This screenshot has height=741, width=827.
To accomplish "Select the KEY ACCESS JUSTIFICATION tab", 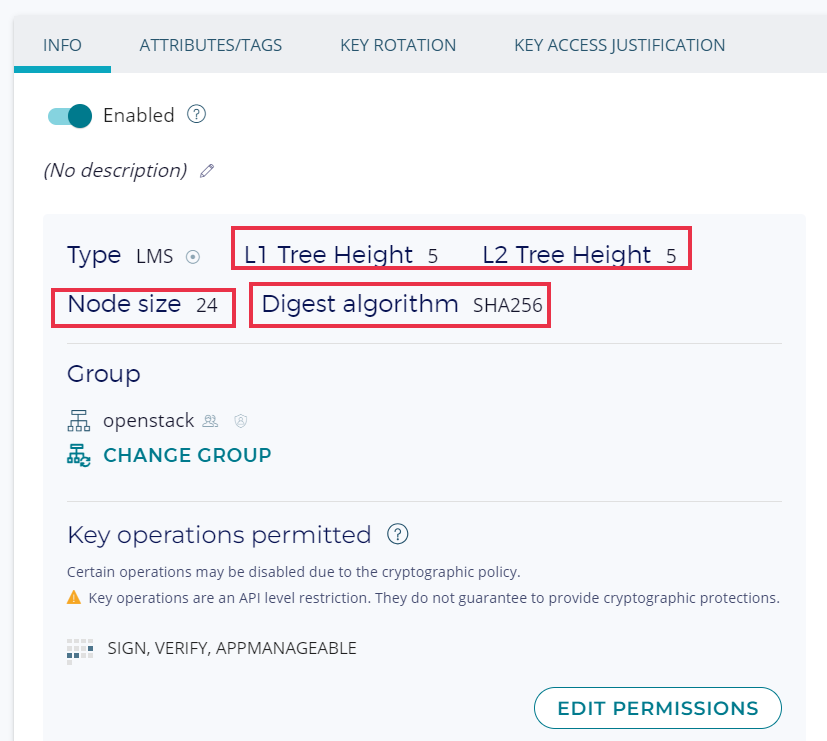I will click(x=620, y=45).
